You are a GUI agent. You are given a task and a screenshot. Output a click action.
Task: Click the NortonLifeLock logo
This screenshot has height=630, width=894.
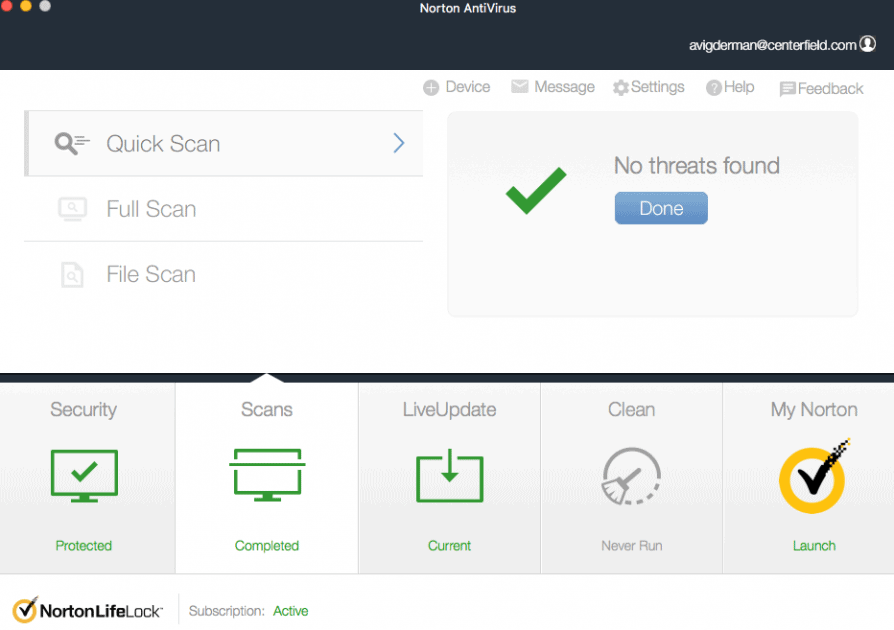pos(87,610)
